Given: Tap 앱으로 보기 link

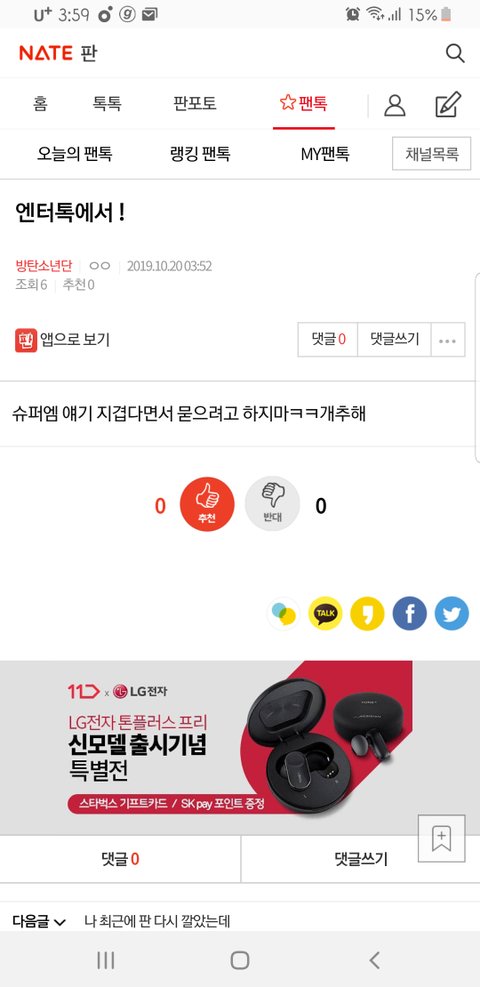Looking at the screenshot, I should coord(63,340).
